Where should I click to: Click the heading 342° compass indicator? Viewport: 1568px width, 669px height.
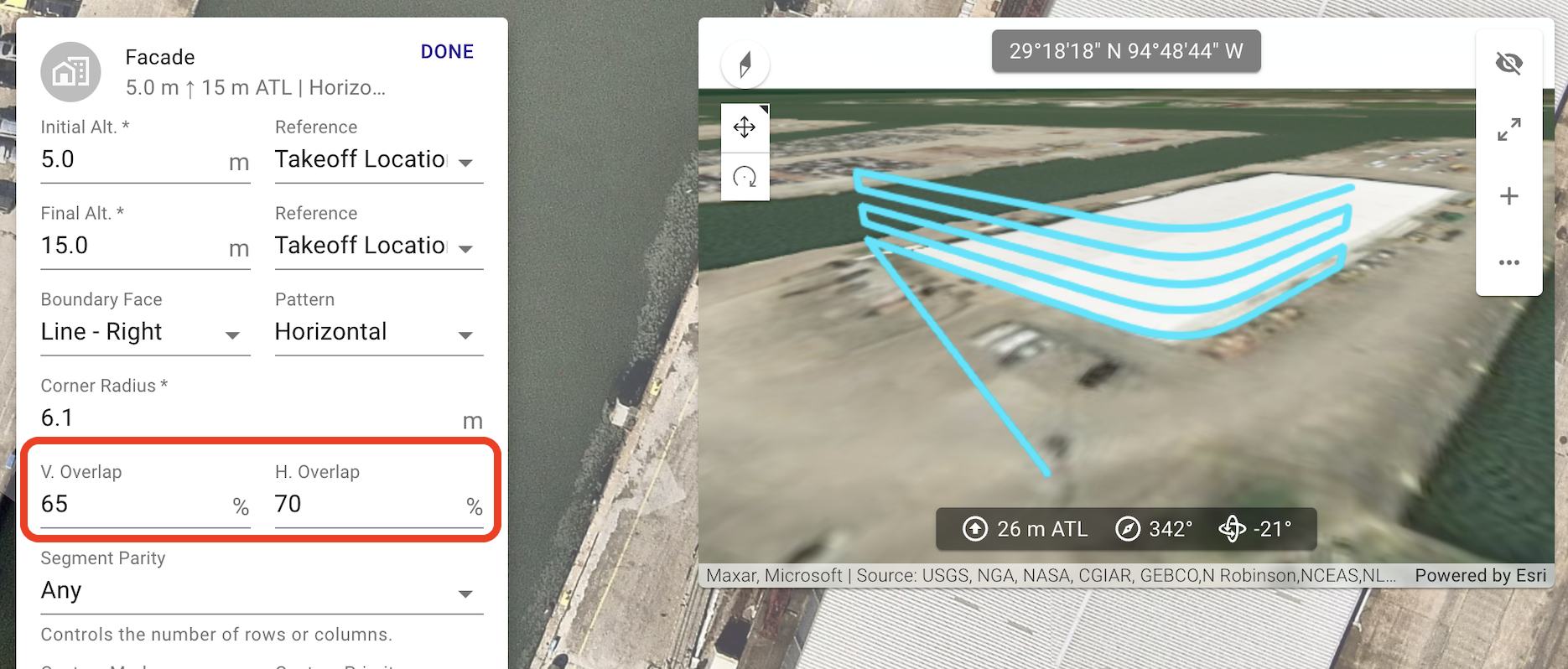coord(1154,529)
